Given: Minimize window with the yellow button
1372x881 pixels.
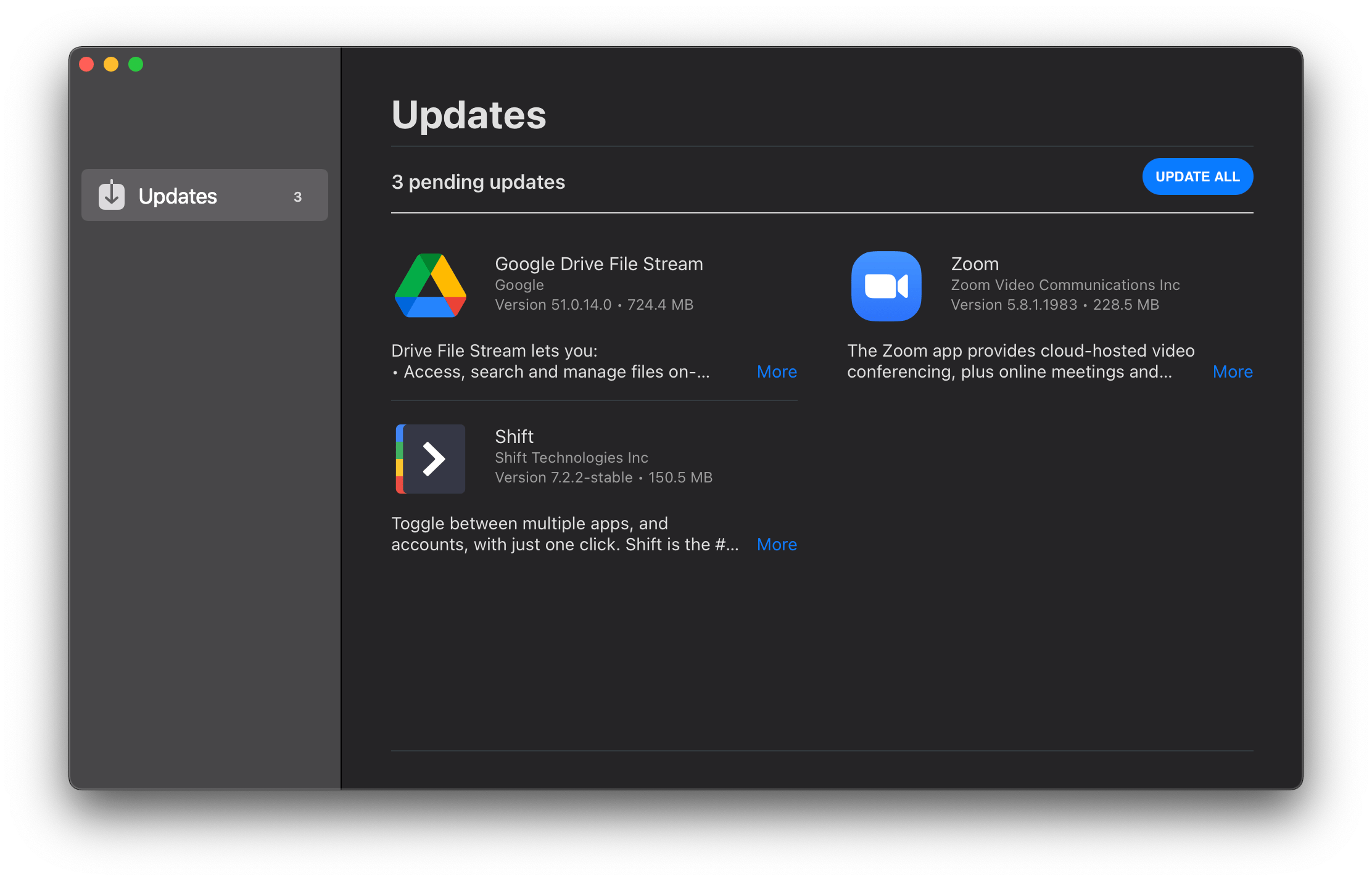Looking at the screenshot, I should click(111, 64).
